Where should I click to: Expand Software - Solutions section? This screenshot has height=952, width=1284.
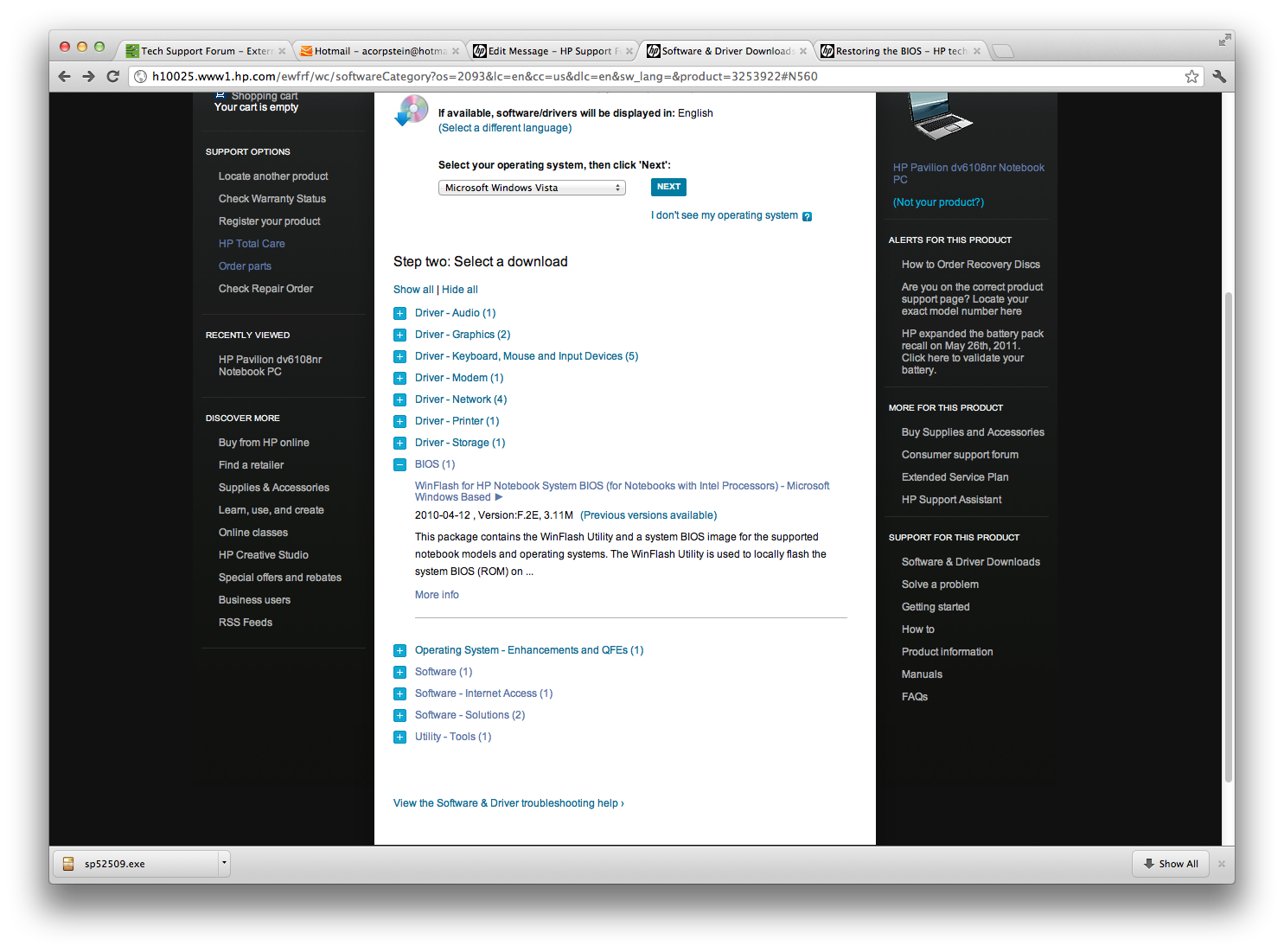(x=399, y=715)
